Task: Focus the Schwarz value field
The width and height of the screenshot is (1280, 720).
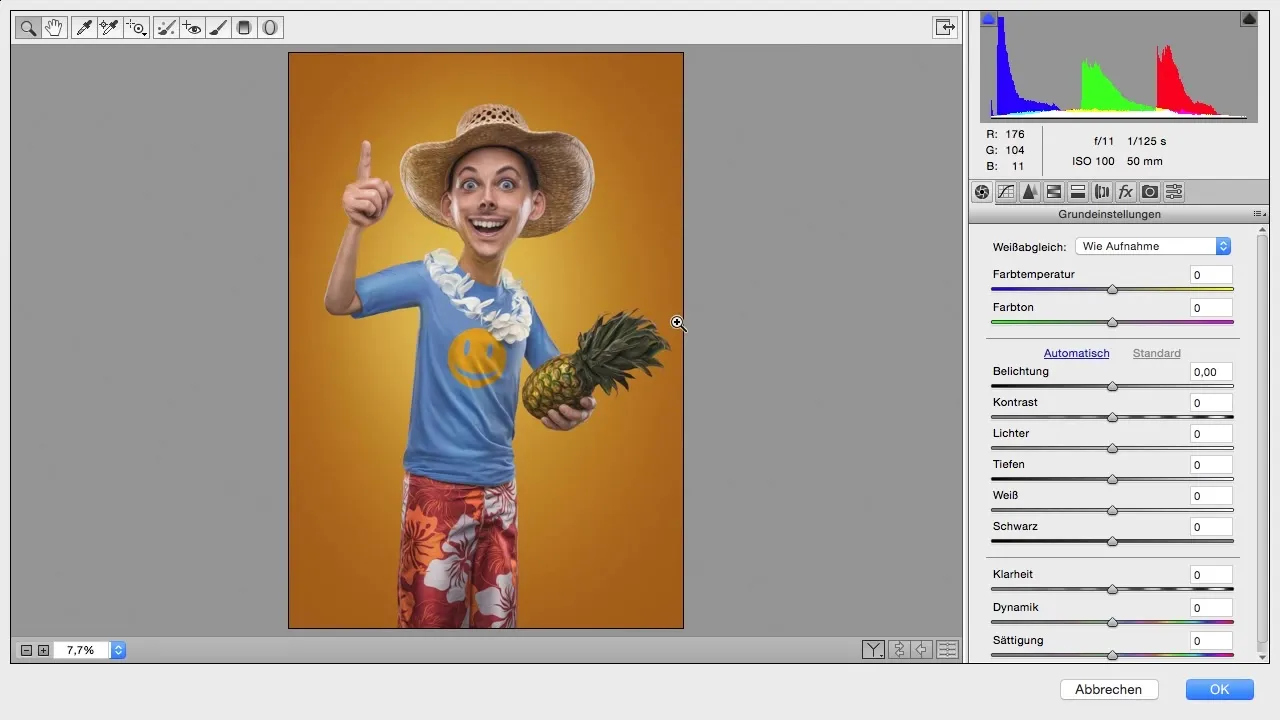Action: [x=1211, y=527]
